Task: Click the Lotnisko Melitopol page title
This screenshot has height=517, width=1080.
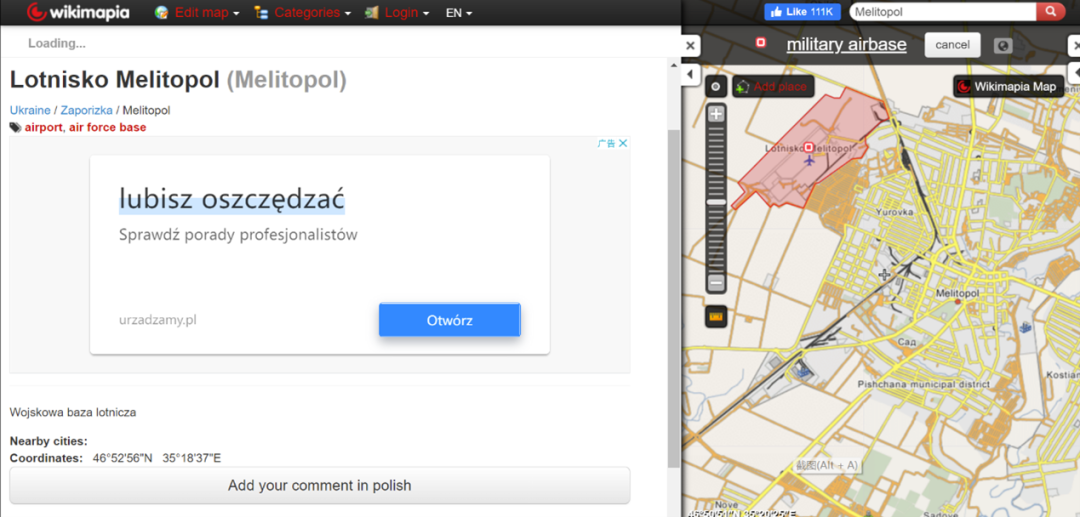Action: click(x=178, y=80)
